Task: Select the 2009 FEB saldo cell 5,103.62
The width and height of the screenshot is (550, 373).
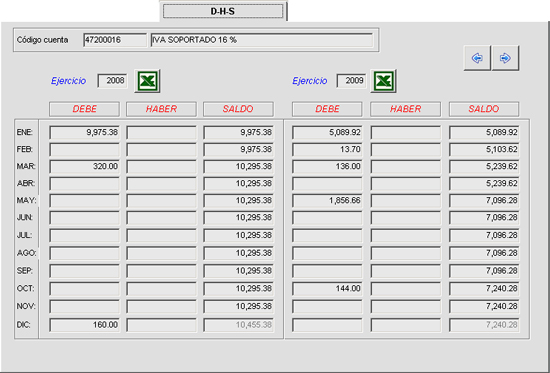Action: click(x=484, y=150)
